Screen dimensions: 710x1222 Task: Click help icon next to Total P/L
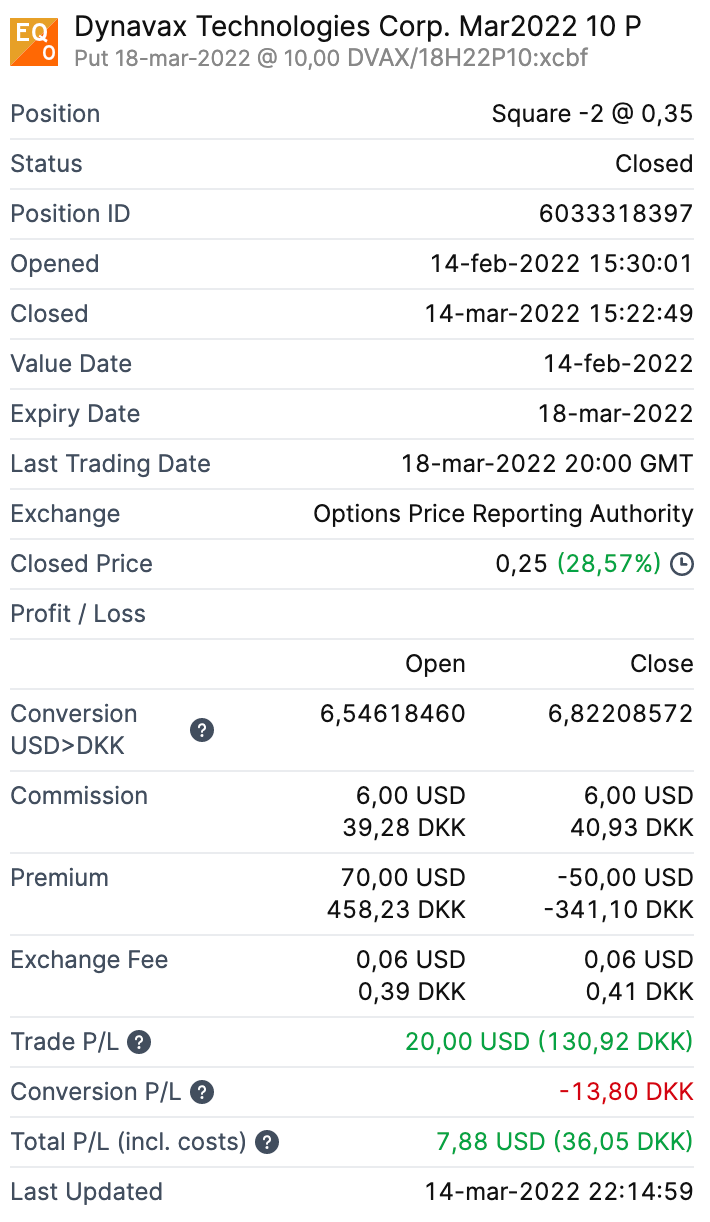coord(267,1143)
